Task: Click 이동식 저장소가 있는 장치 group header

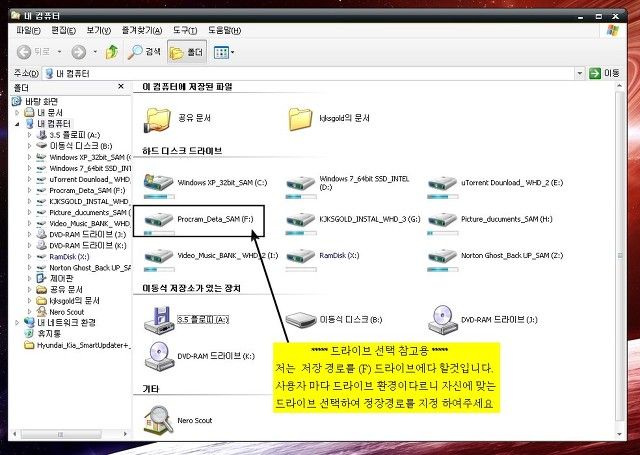Action: tap(191, 288)
